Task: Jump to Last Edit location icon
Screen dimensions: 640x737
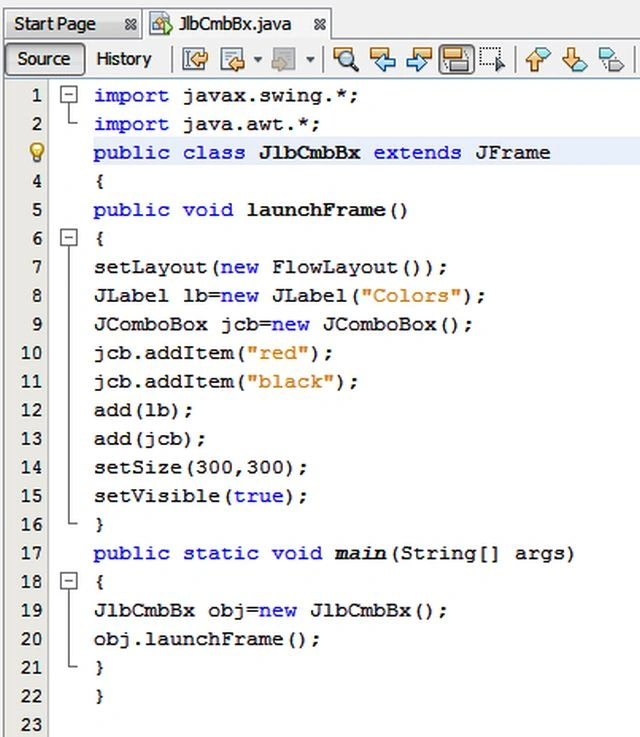Action: (195, 60)
